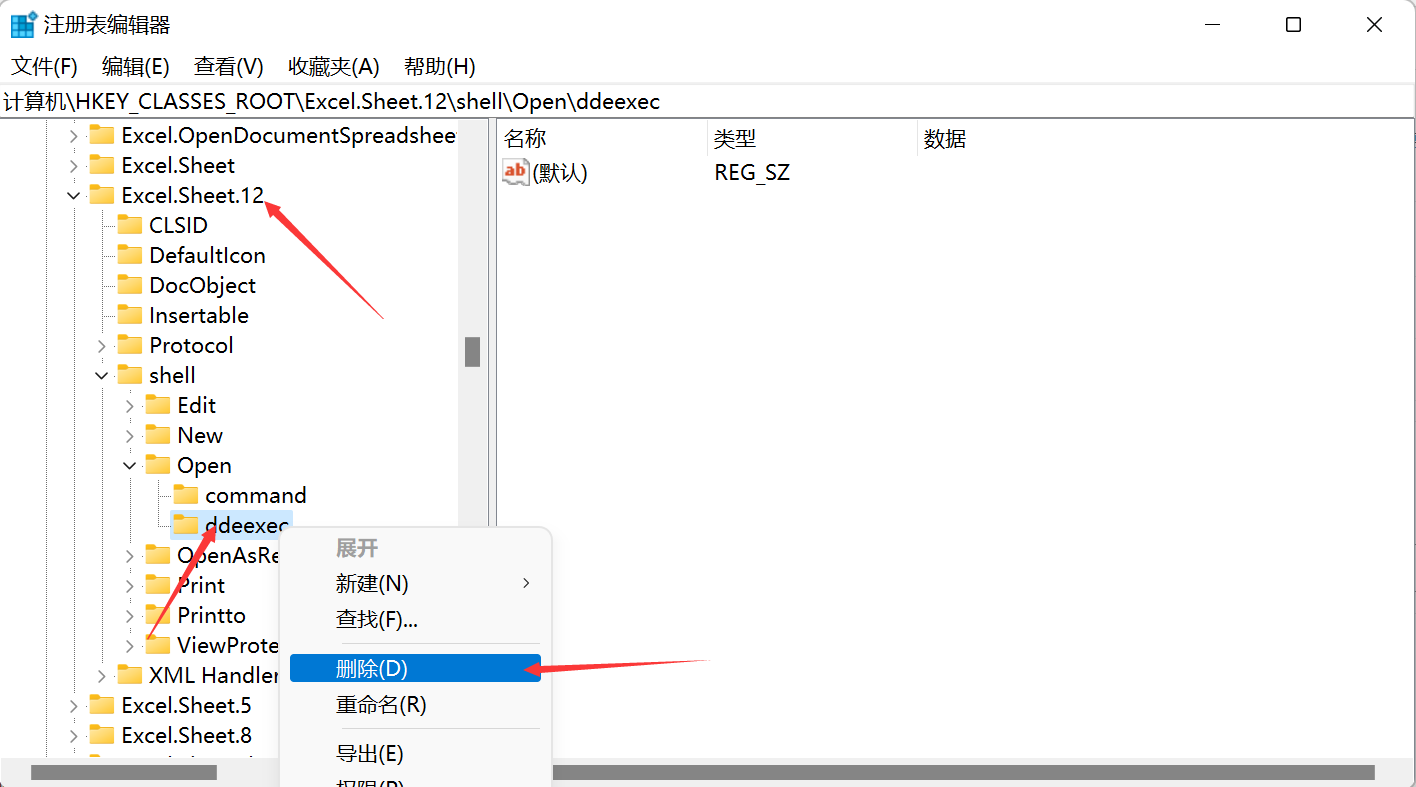
Task: Click the Protocol folder icon
Action: click(130, 345)
